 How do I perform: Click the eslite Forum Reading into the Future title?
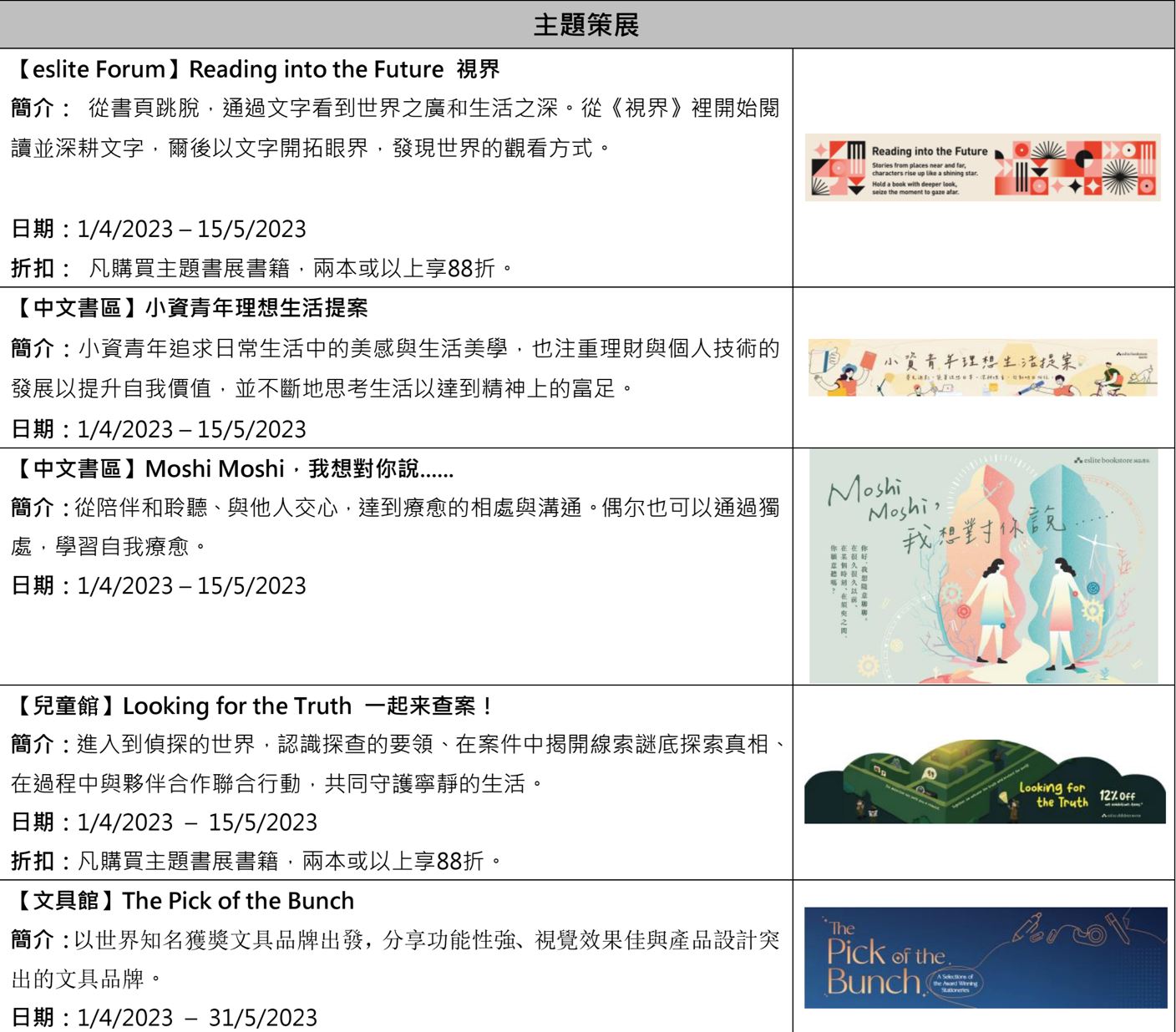[x=256, y=69]
